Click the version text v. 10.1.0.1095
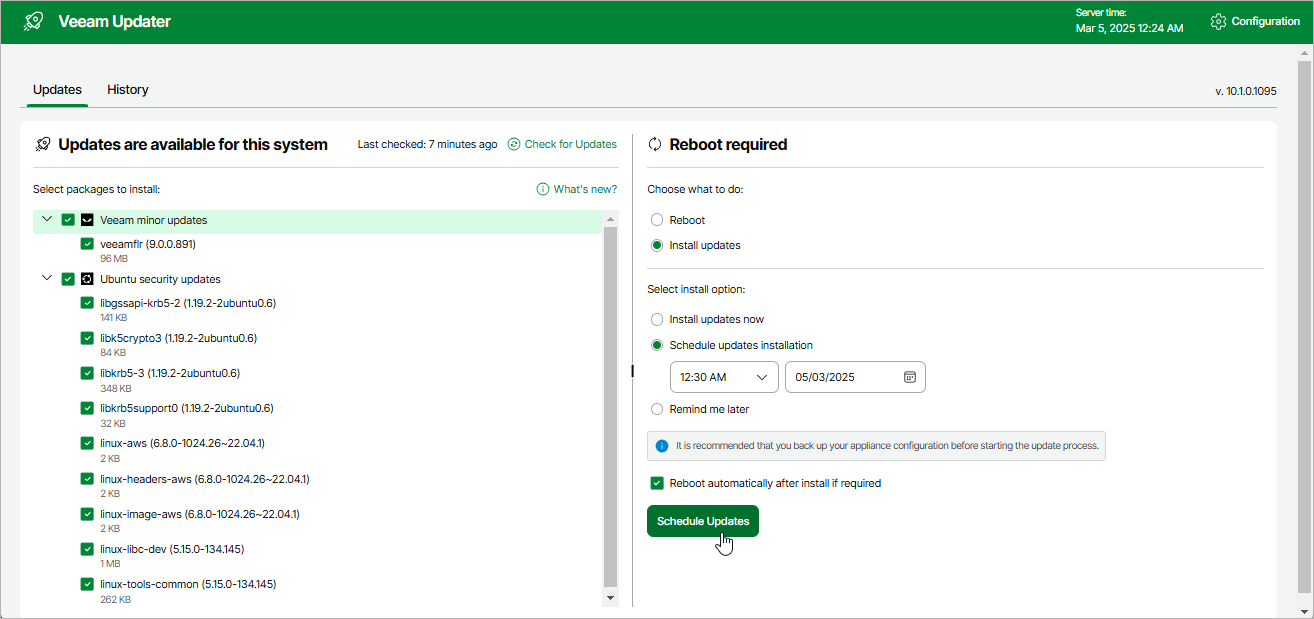 pyautogui.click(x=1246, y=91)
